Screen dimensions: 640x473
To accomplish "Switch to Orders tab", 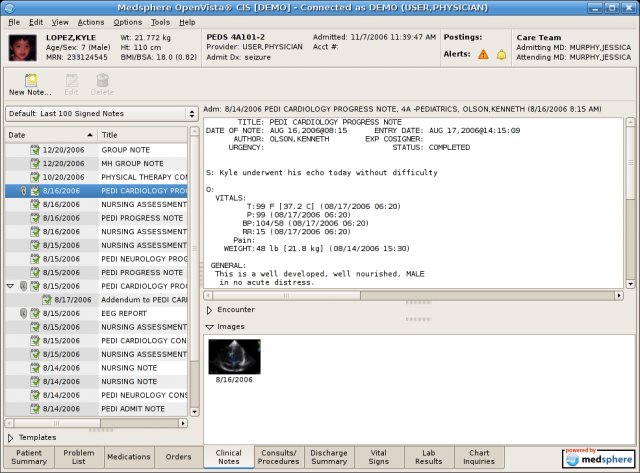I will tap(178, 457).
